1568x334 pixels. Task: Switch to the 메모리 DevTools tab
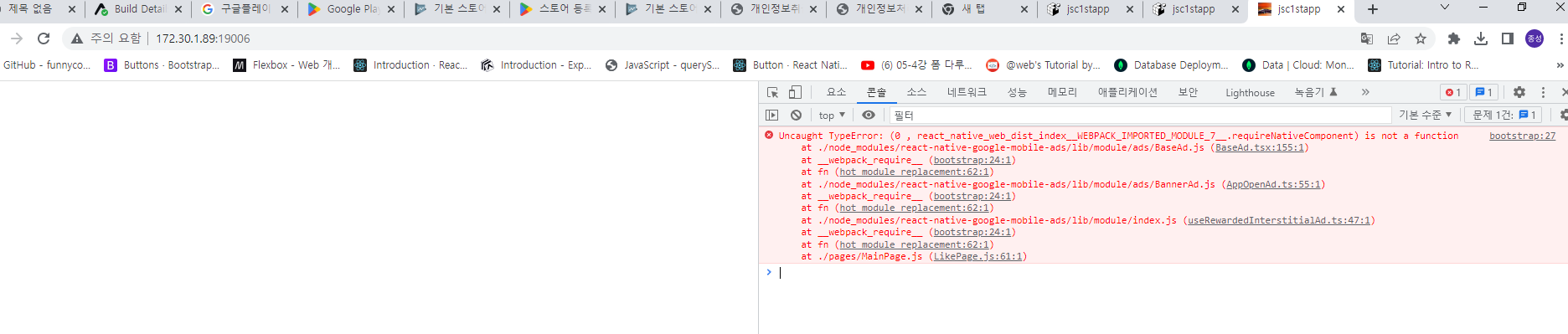coord(1062,92)
